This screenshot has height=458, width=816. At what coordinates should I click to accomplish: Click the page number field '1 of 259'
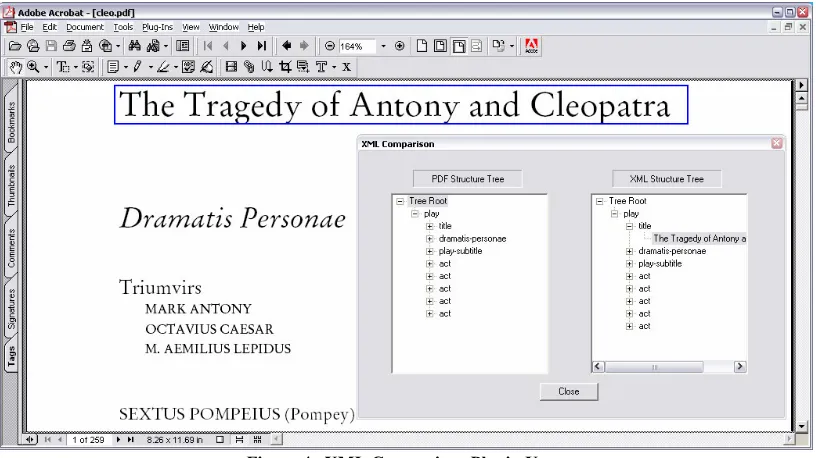(x=88, y=440)
